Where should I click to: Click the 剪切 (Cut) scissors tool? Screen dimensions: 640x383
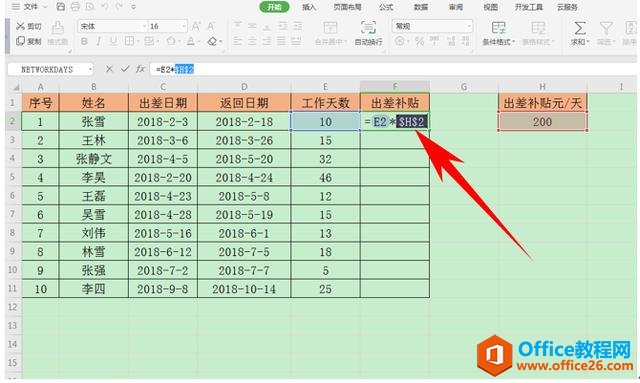29,27
